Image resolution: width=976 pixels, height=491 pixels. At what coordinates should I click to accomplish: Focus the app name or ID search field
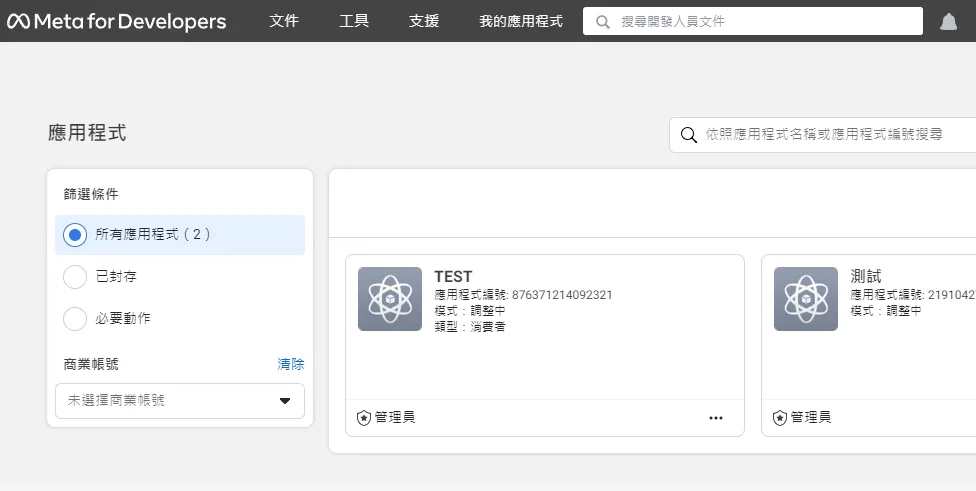(822, 134)
